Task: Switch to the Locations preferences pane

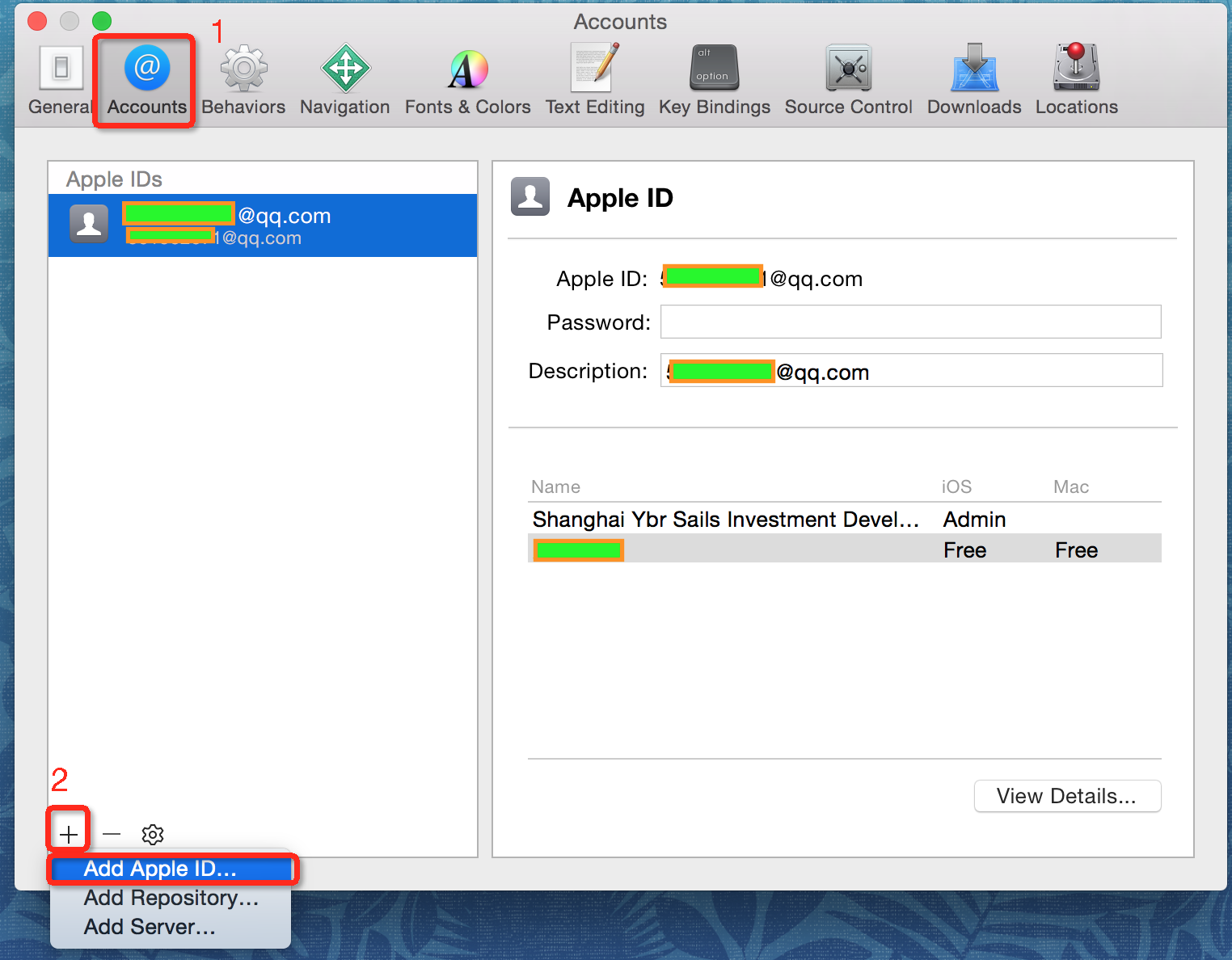Action: click(1077, 81)
